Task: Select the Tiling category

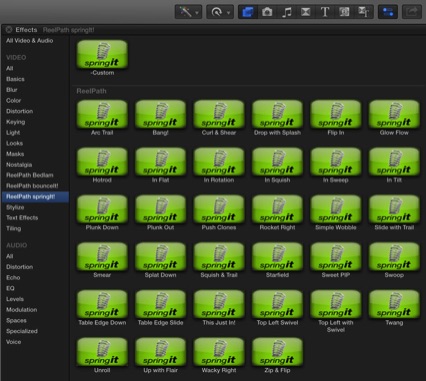Action: click(x=14, y=228)
